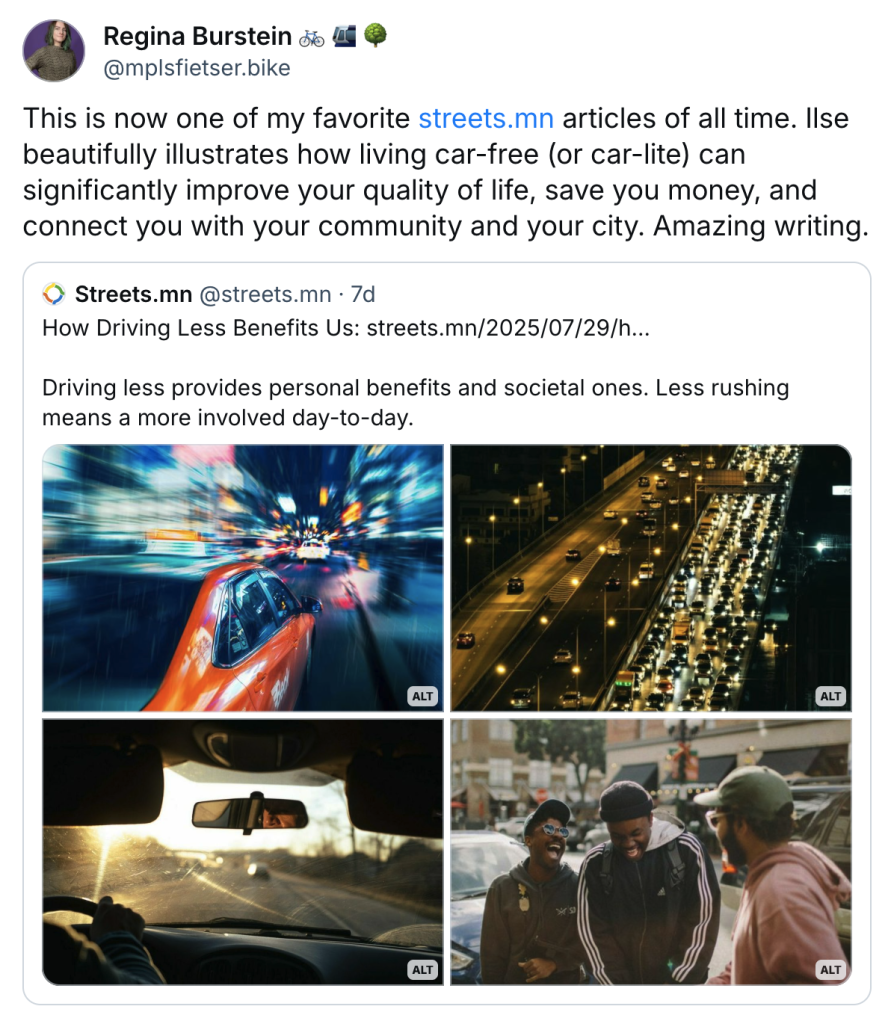Open the Streets.mn author name in quote

coord(133,295)
